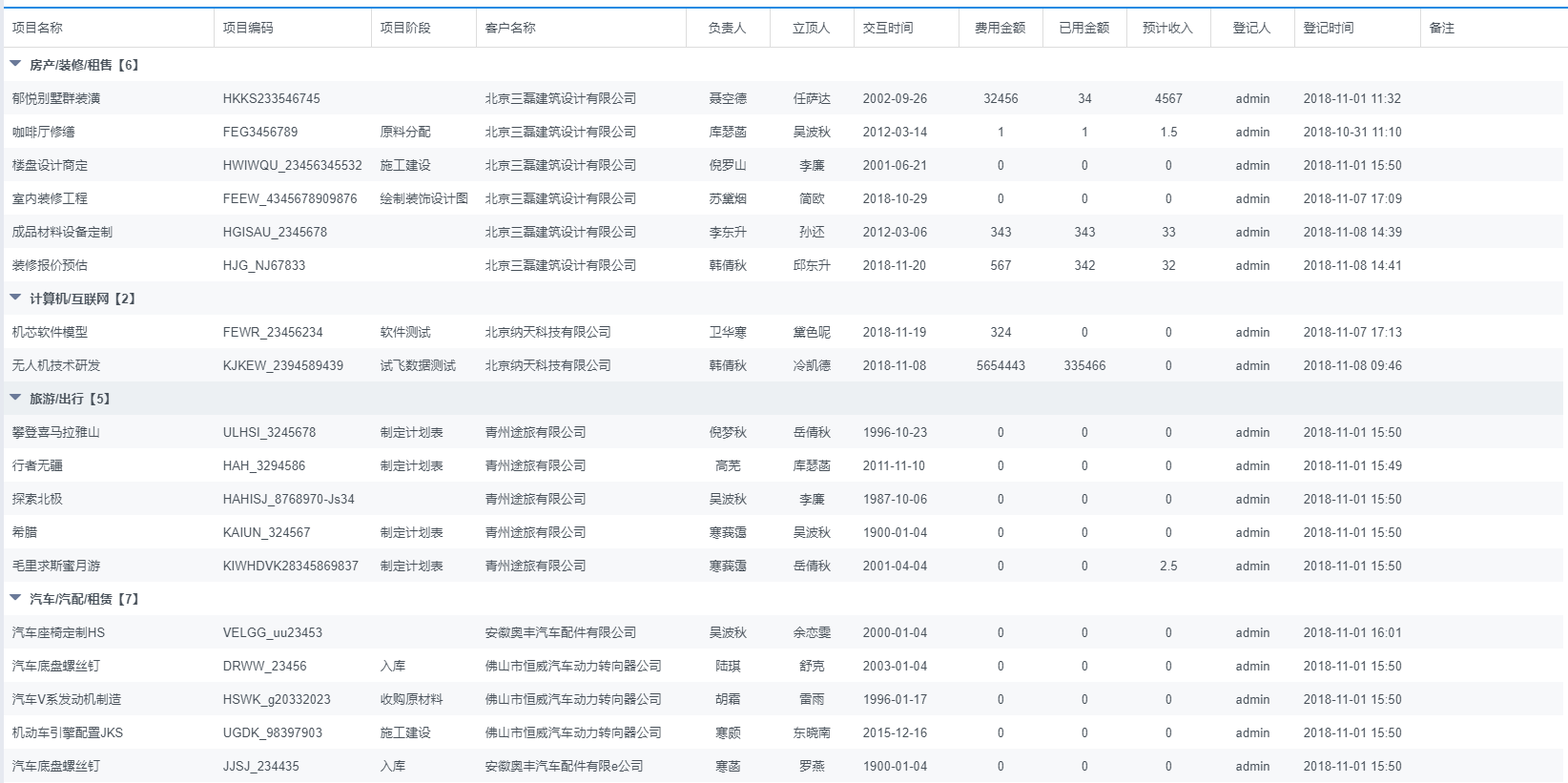This screenshot has height=783, width=1568.
Task: Click the 预计收入 column header
Action: 1168,28
